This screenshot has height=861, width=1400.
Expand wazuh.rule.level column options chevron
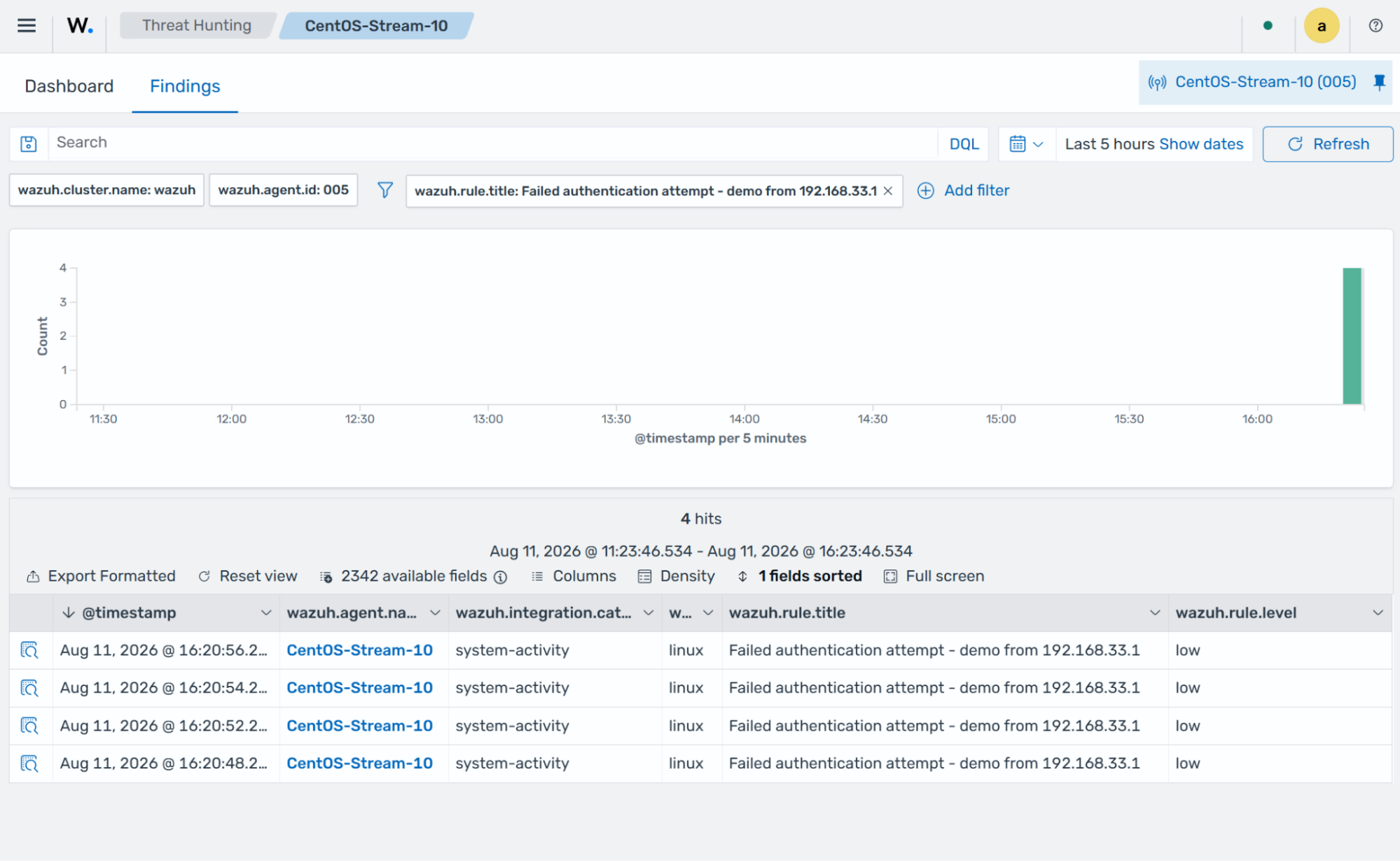click(x=1378, y=613)
